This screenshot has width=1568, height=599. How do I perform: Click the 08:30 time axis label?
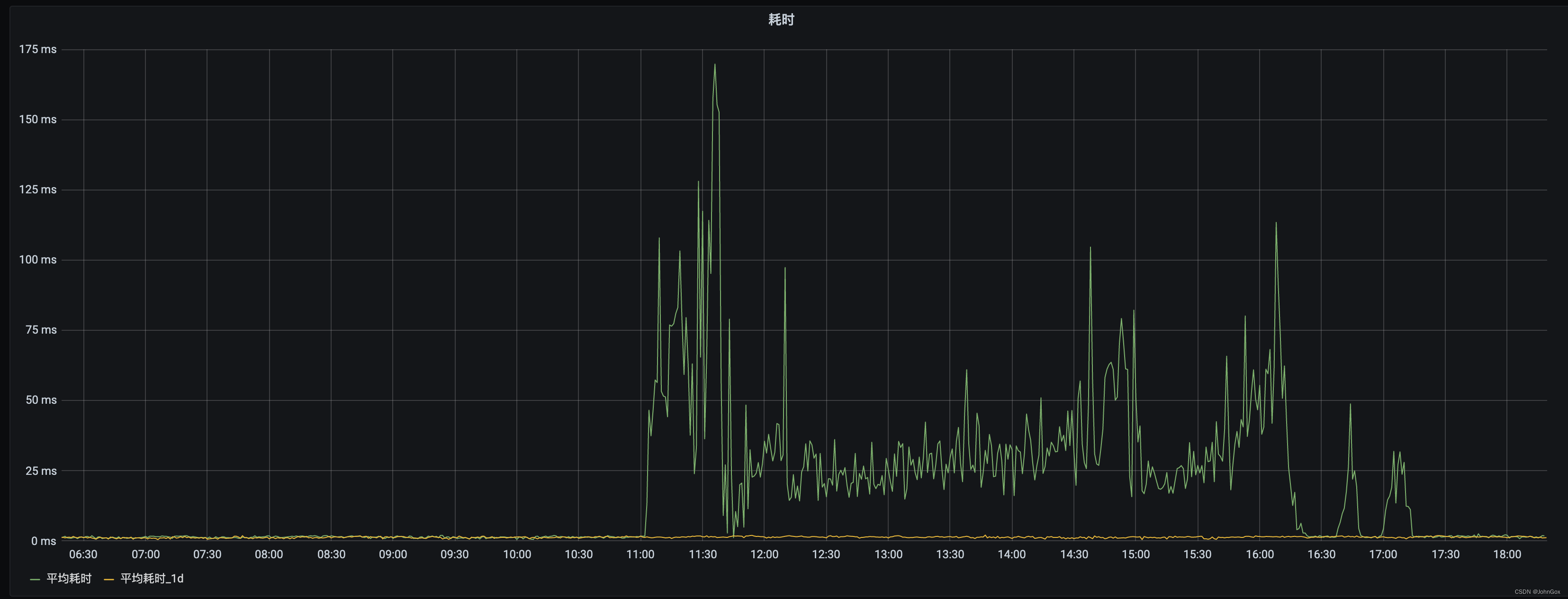[331, 554]
